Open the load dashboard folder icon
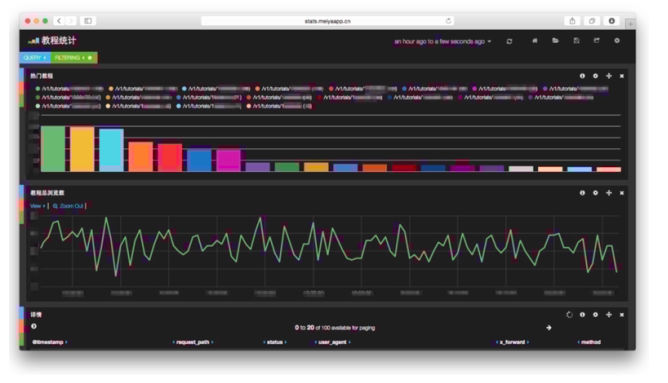Screen dimensions: 668x383 pos(555,40)
